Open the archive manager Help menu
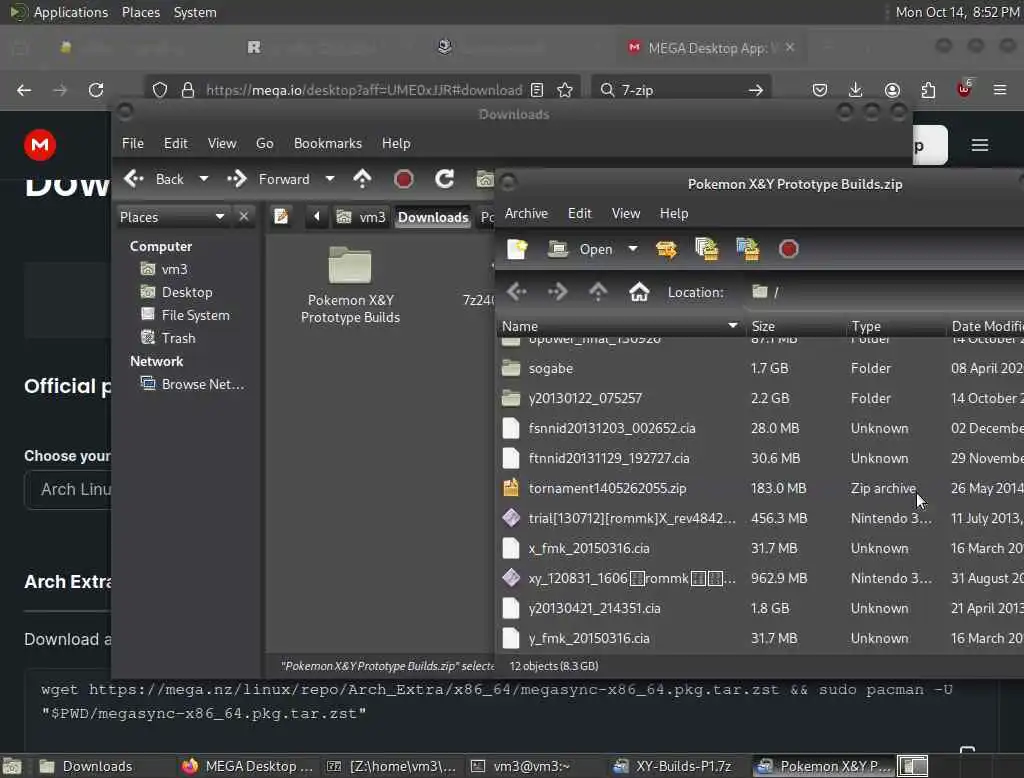The image size is (1024, 778). (x=673, y=214)
